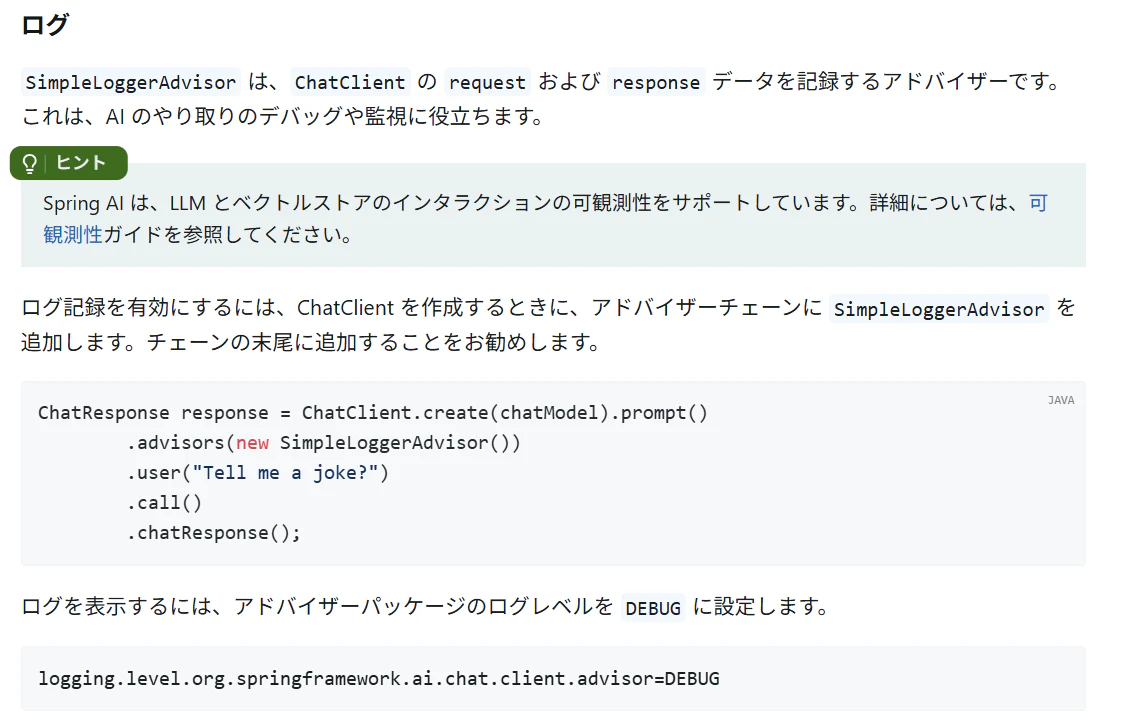1122x722 pixels.
Task: Click the .advisors(new SimpleLoggerAdvisor()) line
Action: (323, 443)
